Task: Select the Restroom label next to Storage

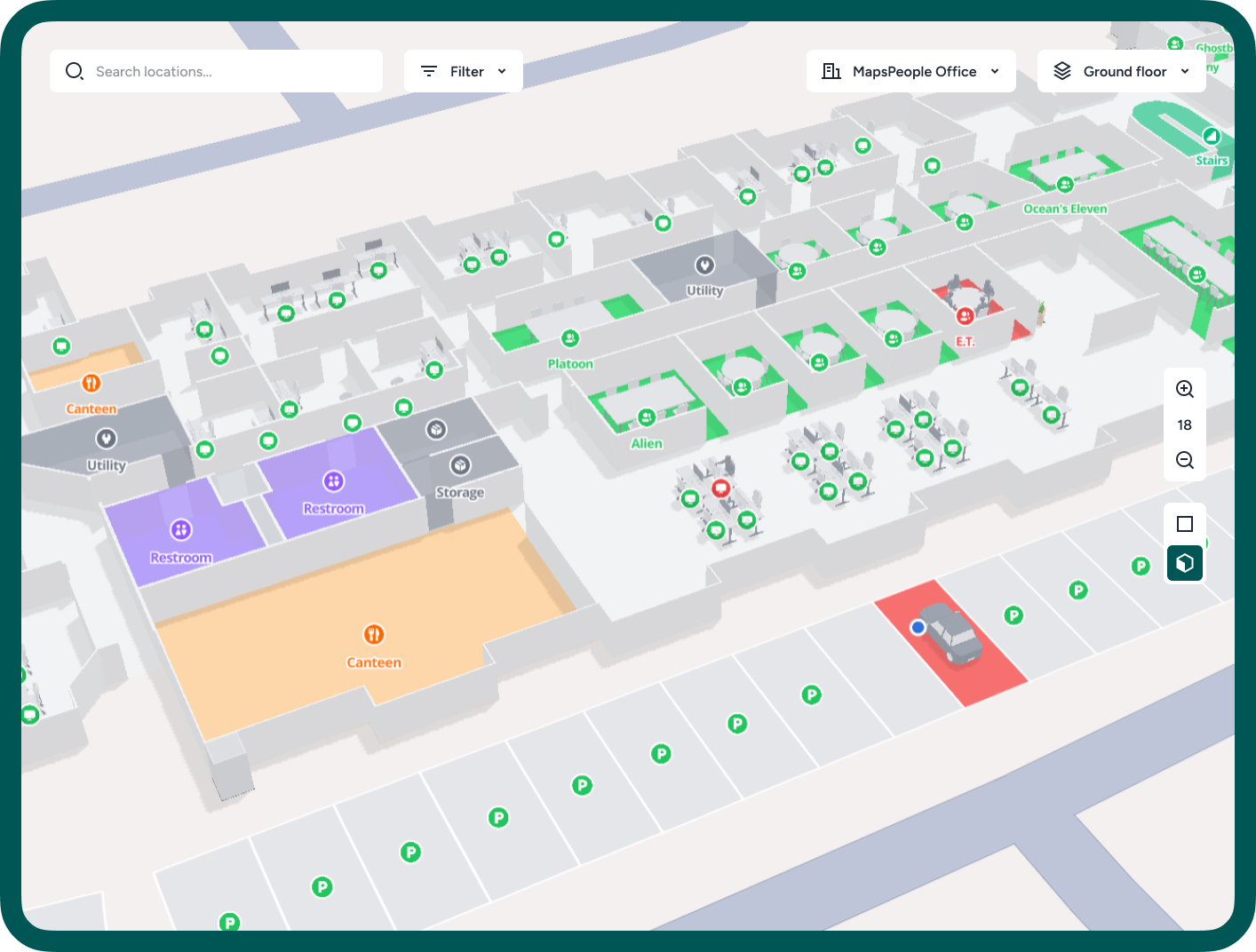Action: [333, 508]
